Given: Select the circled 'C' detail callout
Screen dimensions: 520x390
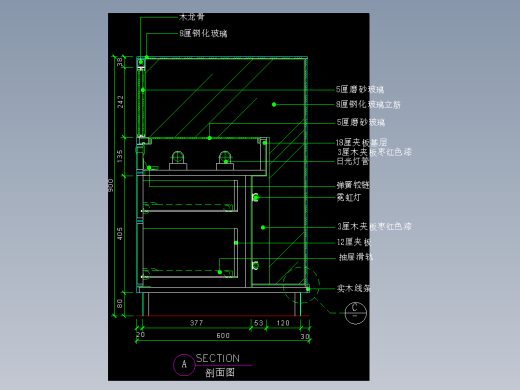Looking at the screenshot, I should [x=355, y=313].
